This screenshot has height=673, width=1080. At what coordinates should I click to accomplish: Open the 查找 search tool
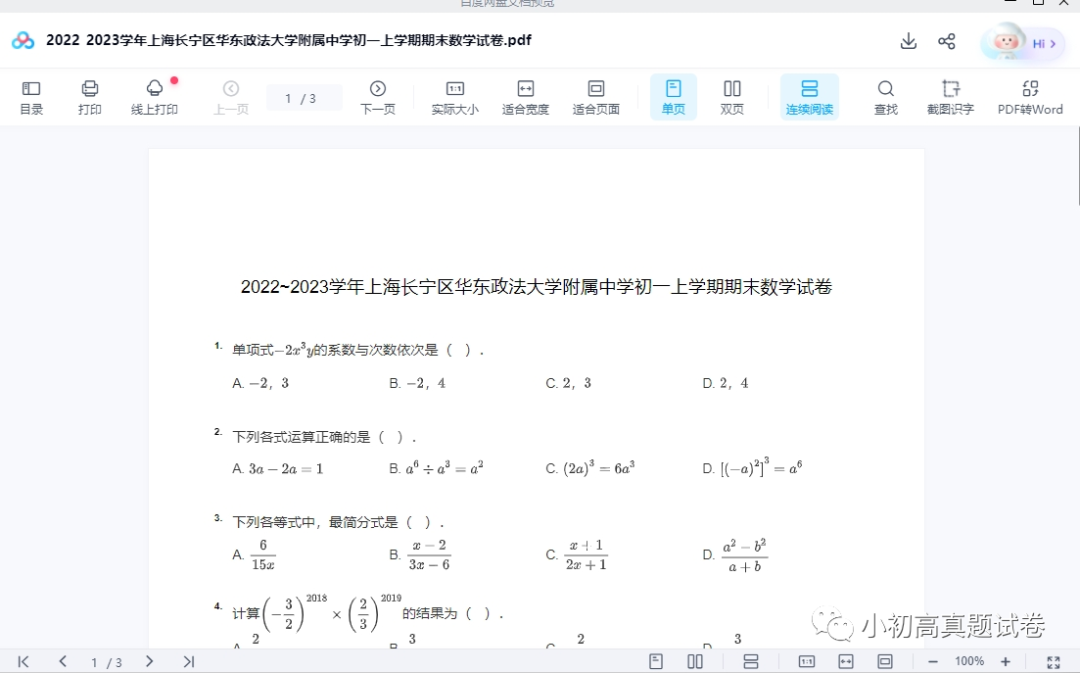pyautogui.click(x=886, y=98)
